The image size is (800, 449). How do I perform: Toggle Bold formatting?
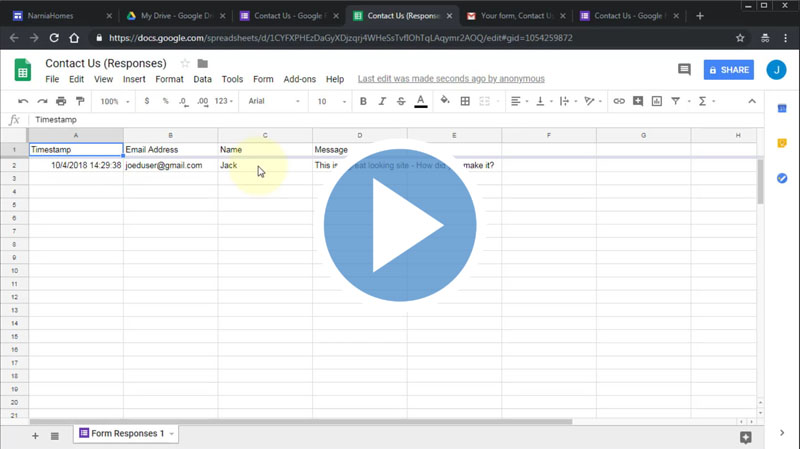(363, 101)
